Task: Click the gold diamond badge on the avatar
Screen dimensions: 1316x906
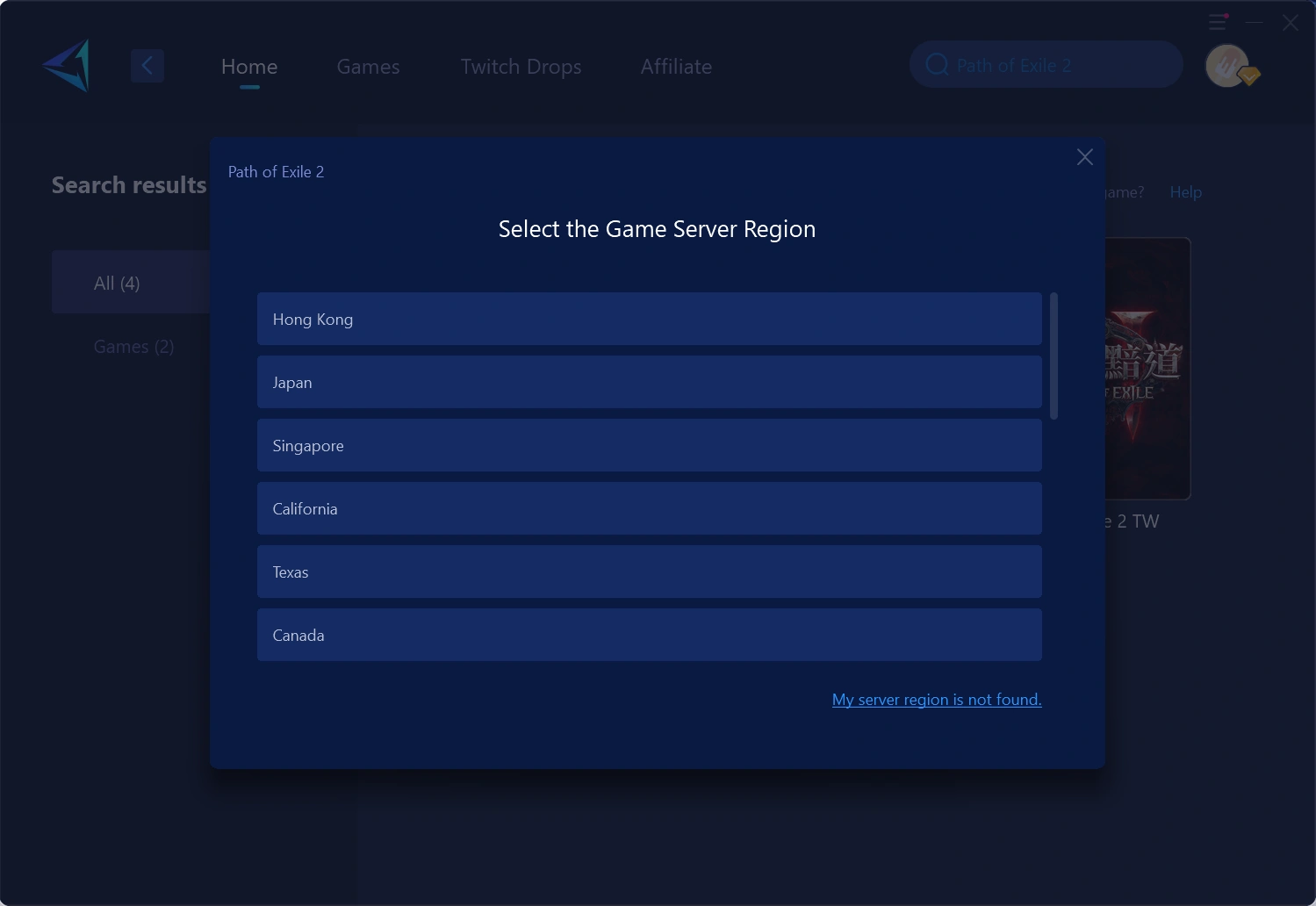Action: pyautogui.click(x=1248, y=77)
